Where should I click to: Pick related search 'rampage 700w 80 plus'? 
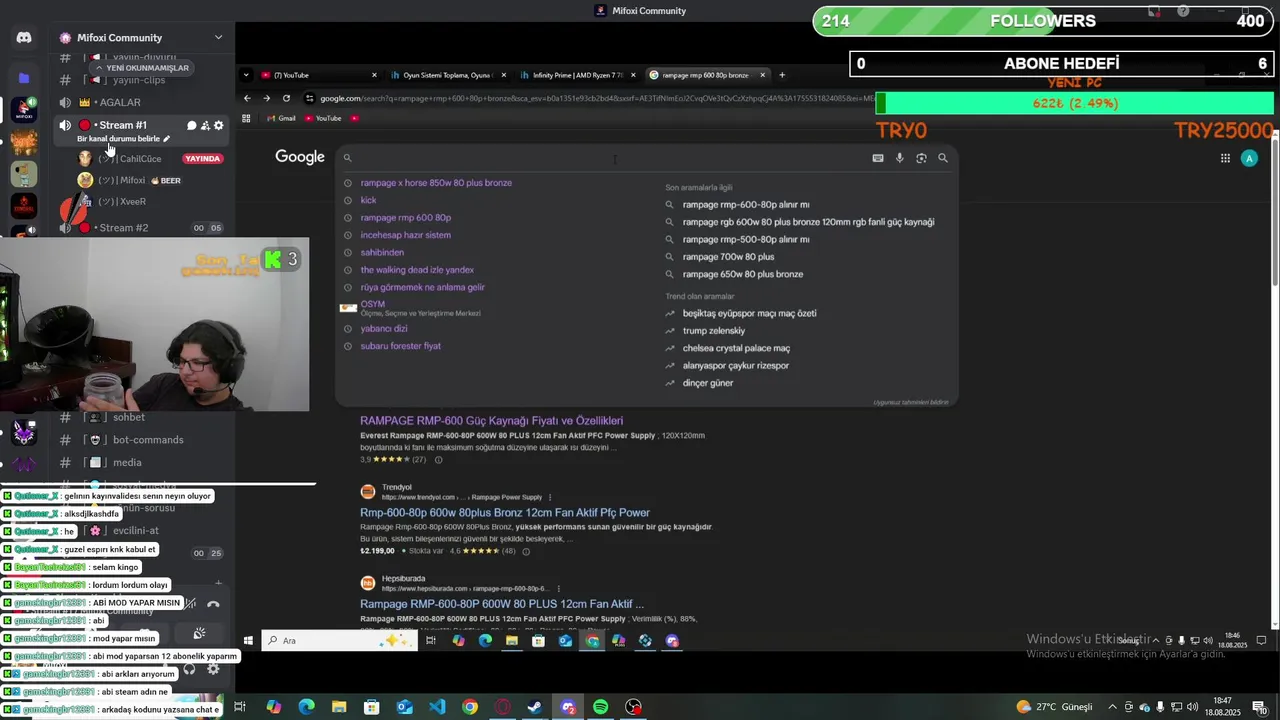click(728, 257)
